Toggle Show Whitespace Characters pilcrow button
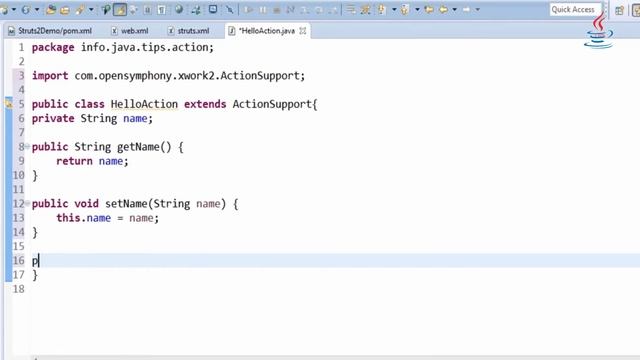 tap(162, 9)
